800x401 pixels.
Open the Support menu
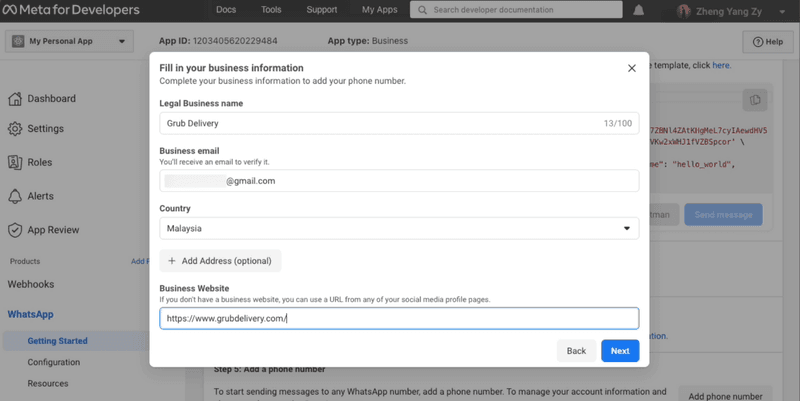[x=321, y=10]
